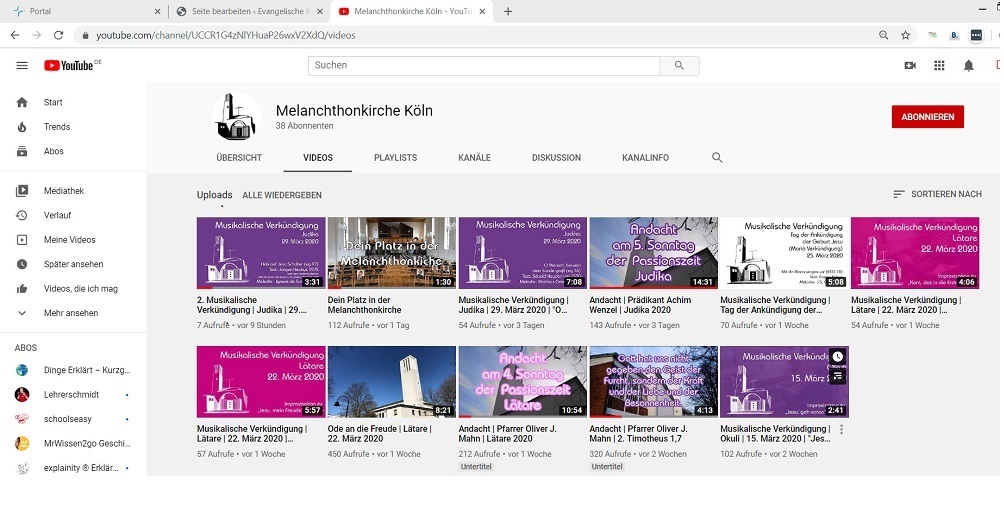Close the Melanchthonkirche Köln YouTube tab

482,12
